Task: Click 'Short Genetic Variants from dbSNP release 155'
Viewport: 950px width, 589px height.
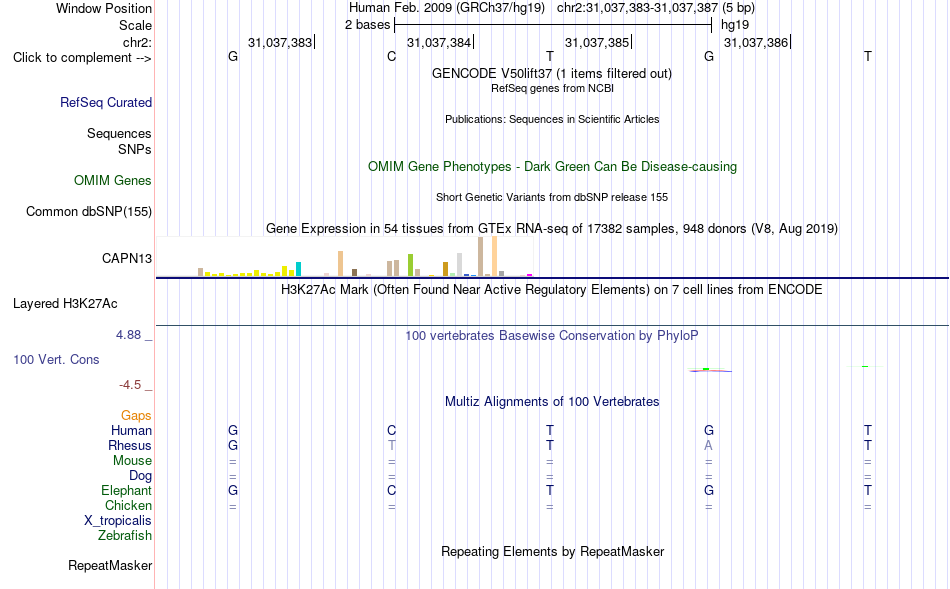Action: click(552, 198)
